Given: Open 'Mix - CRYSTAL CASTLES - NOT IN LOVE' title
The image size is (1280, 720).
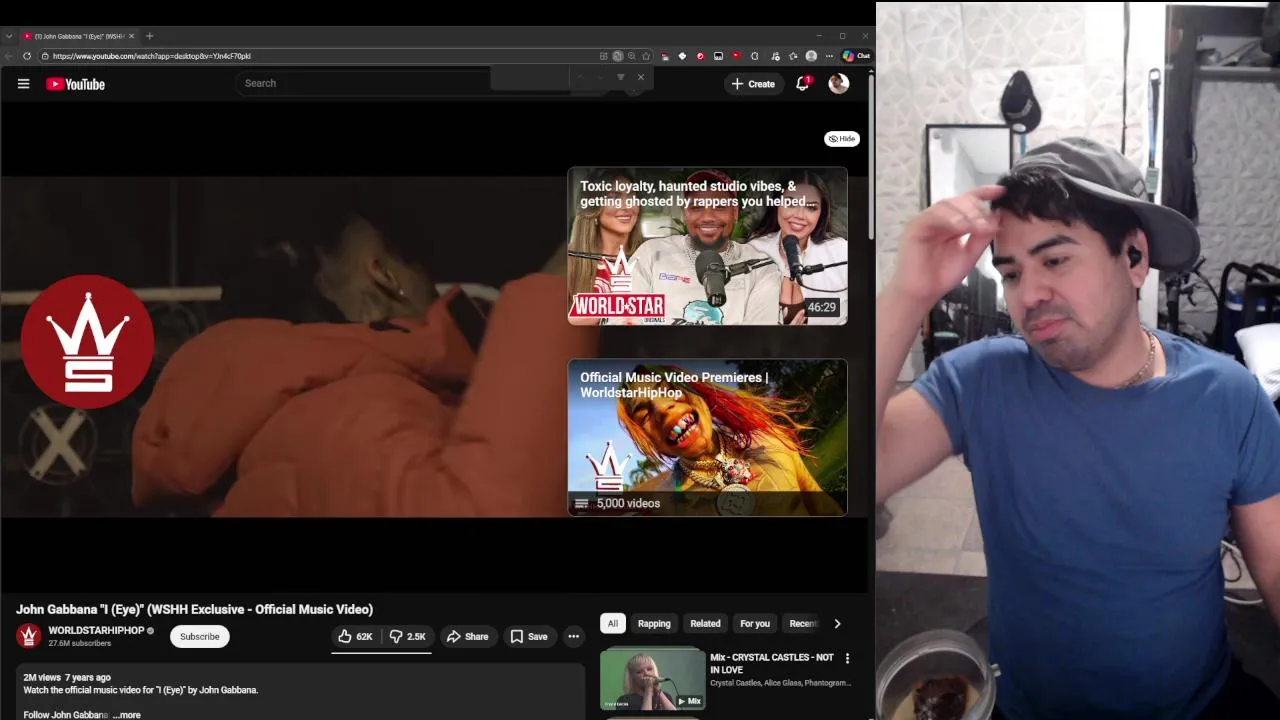Looking at the screenshot, I should [772, 663].
